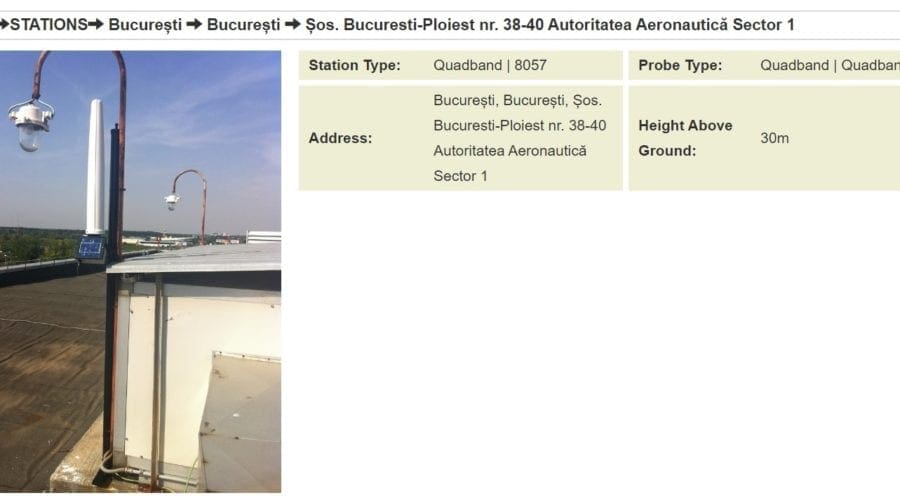Open the first București breadcrumb
900x500 pixels.
coord(145,25)
